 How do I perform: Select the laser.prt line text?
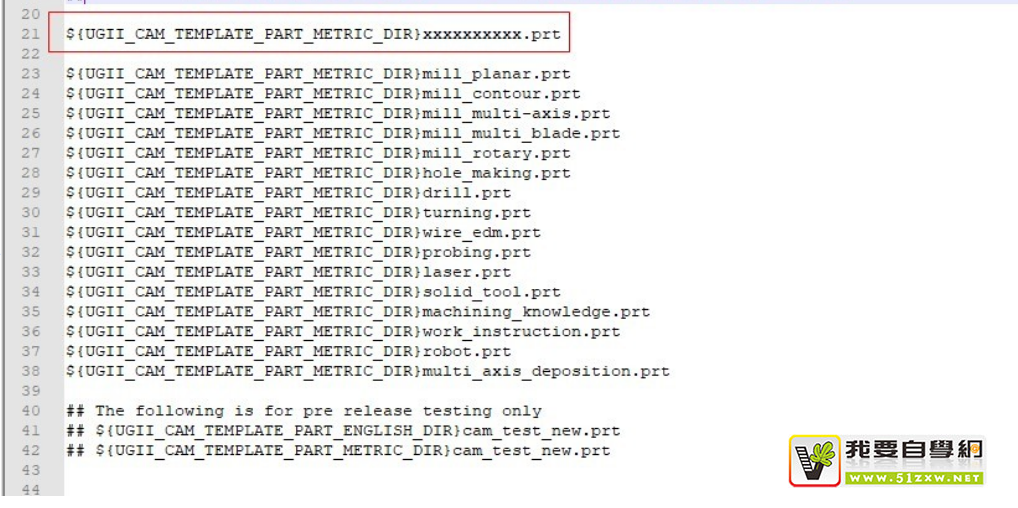point(288,272)
